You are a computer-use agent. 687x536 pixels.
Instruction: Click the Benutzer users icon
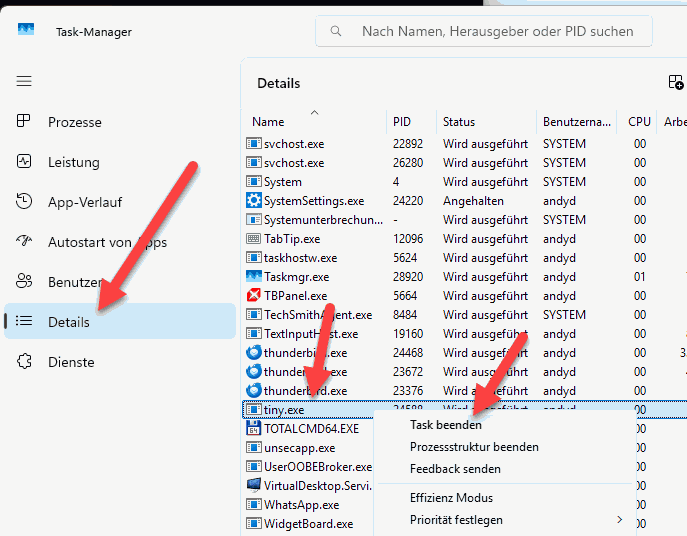(x=24, y=280)
